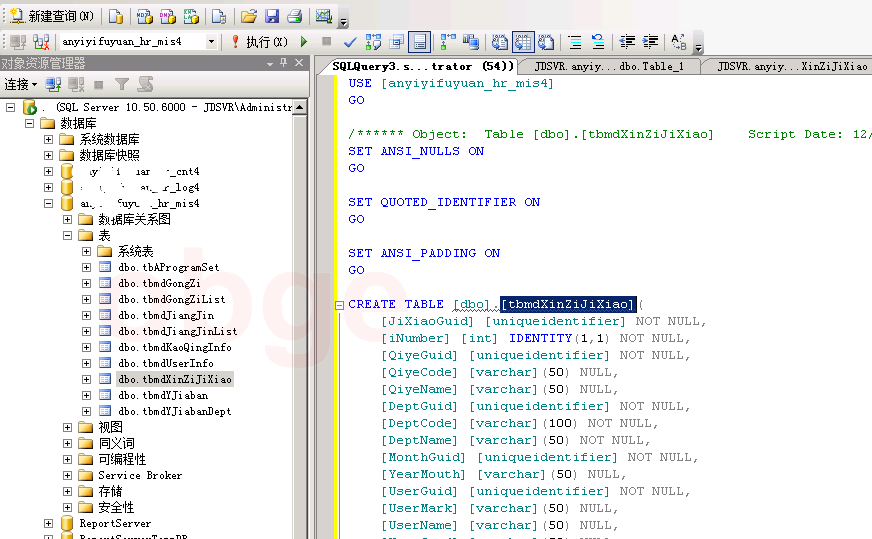Click Specify Values for Template Parameters icon
This screenshot has width=872, height=539.
click(678, 42)
